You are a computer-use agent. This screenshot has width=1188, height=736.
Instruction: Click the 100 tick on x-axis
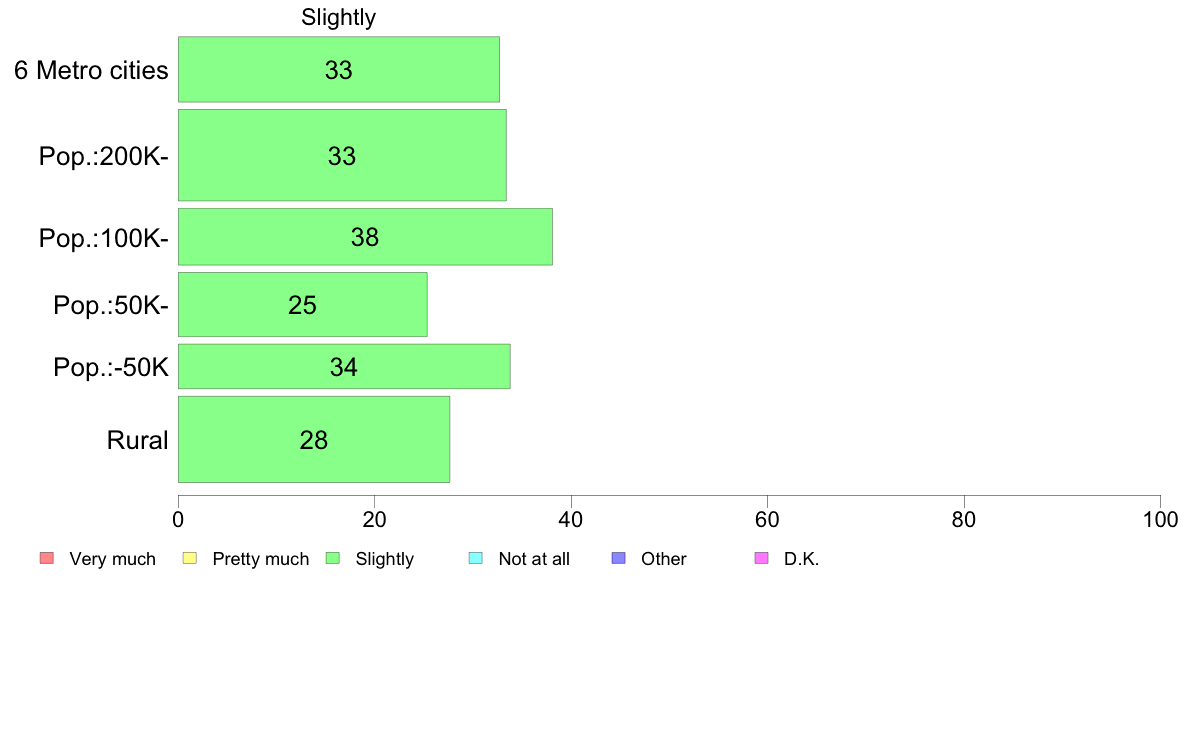pyautogui.click(x=1160, y=519)
